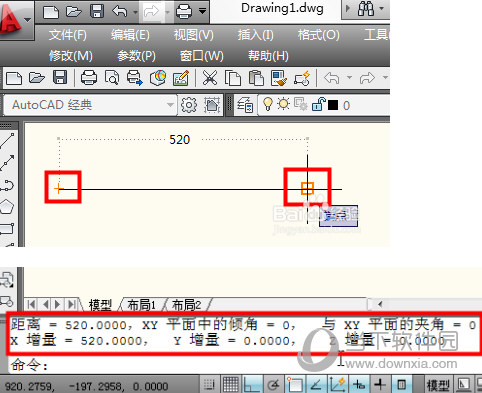Open the 视图(V) menu

point(194,35)
